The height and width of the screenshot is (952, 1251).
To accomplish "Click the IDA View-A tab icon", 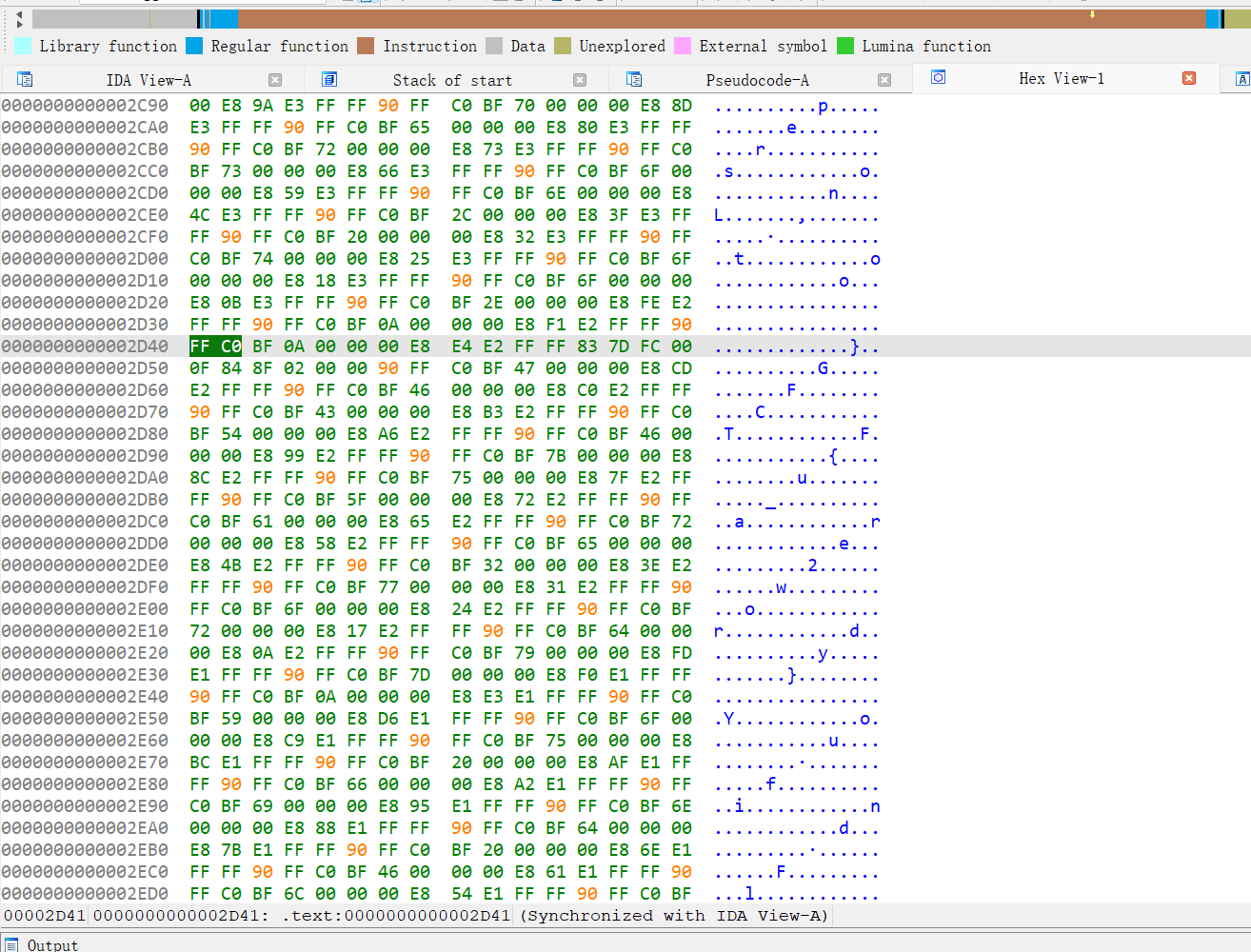I will pos(25,79).
